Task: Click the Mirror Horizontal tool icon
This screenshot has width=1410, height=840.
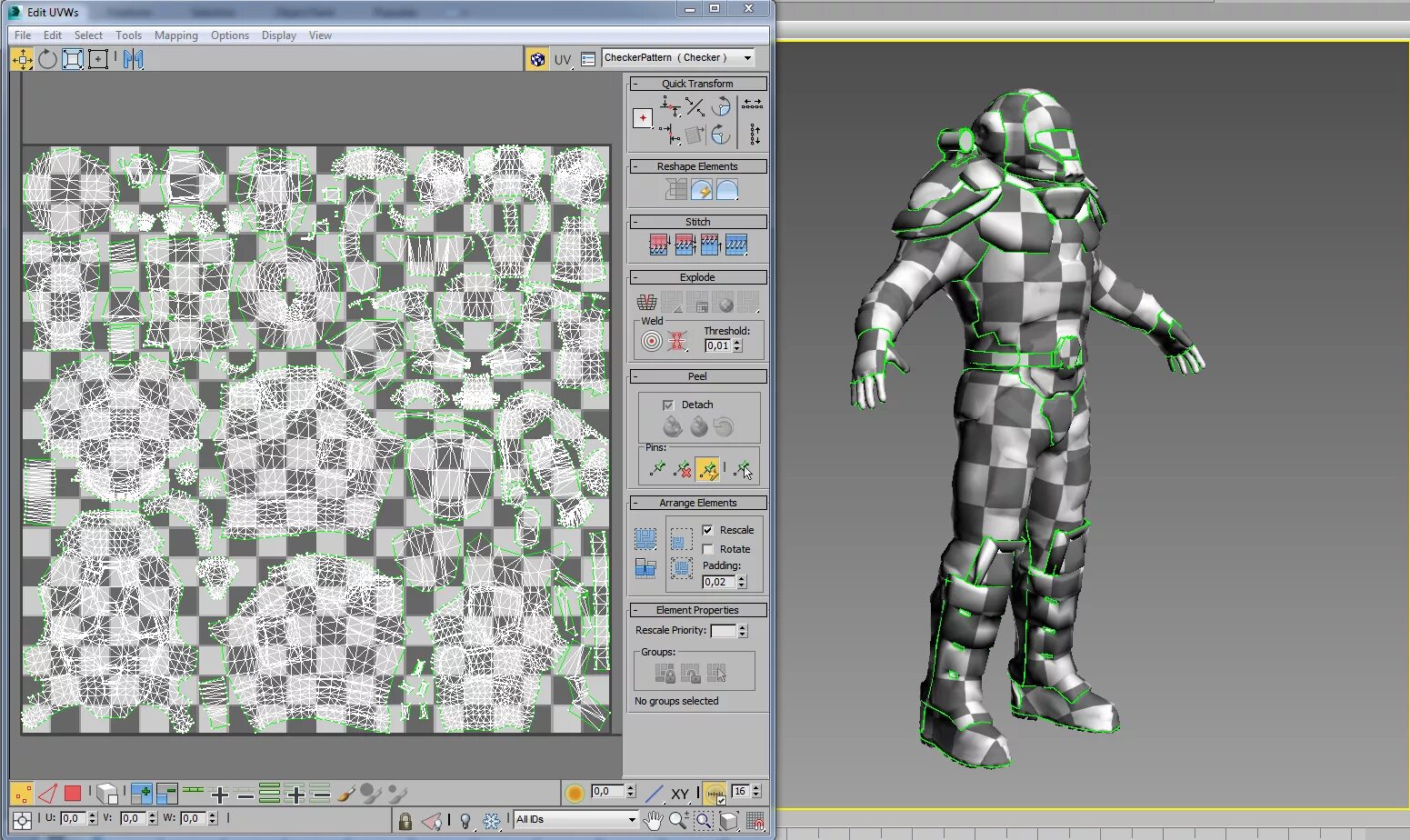Action: click(134, 60)
